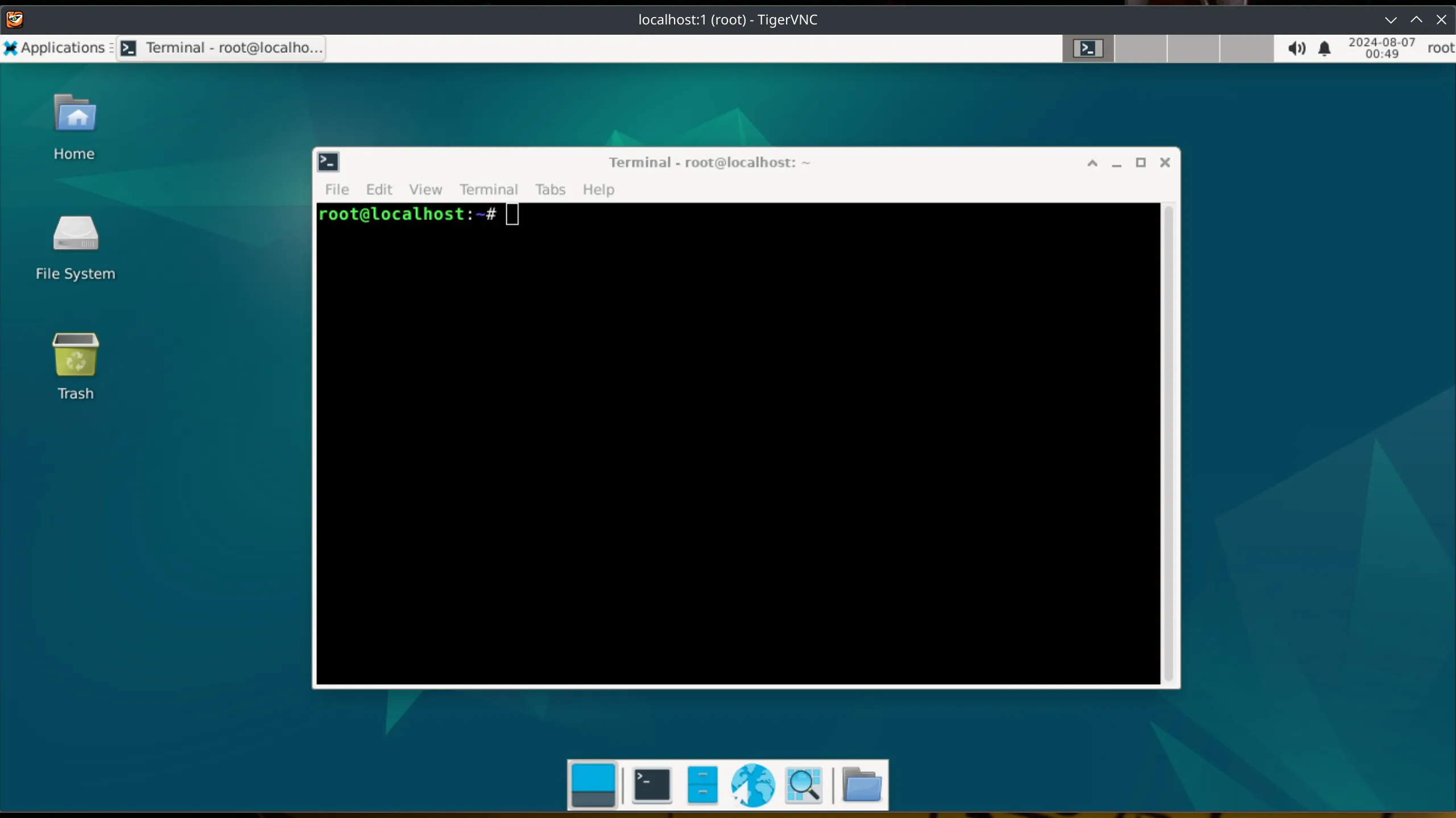This screenshot has width=1456, height=818.
Task: Launch the web browser from the dock
Action: tap(752, 785)
